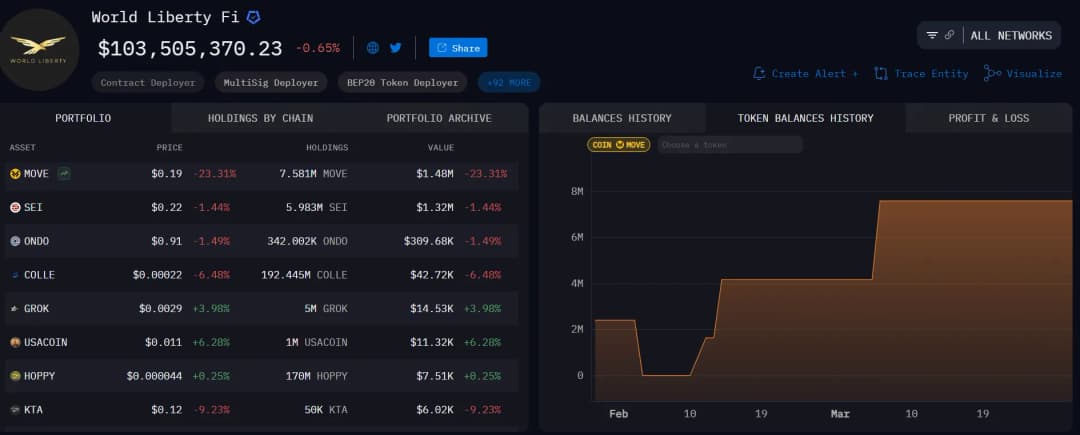Click the World Liberty logo avatar

click(x=38, y=48)
